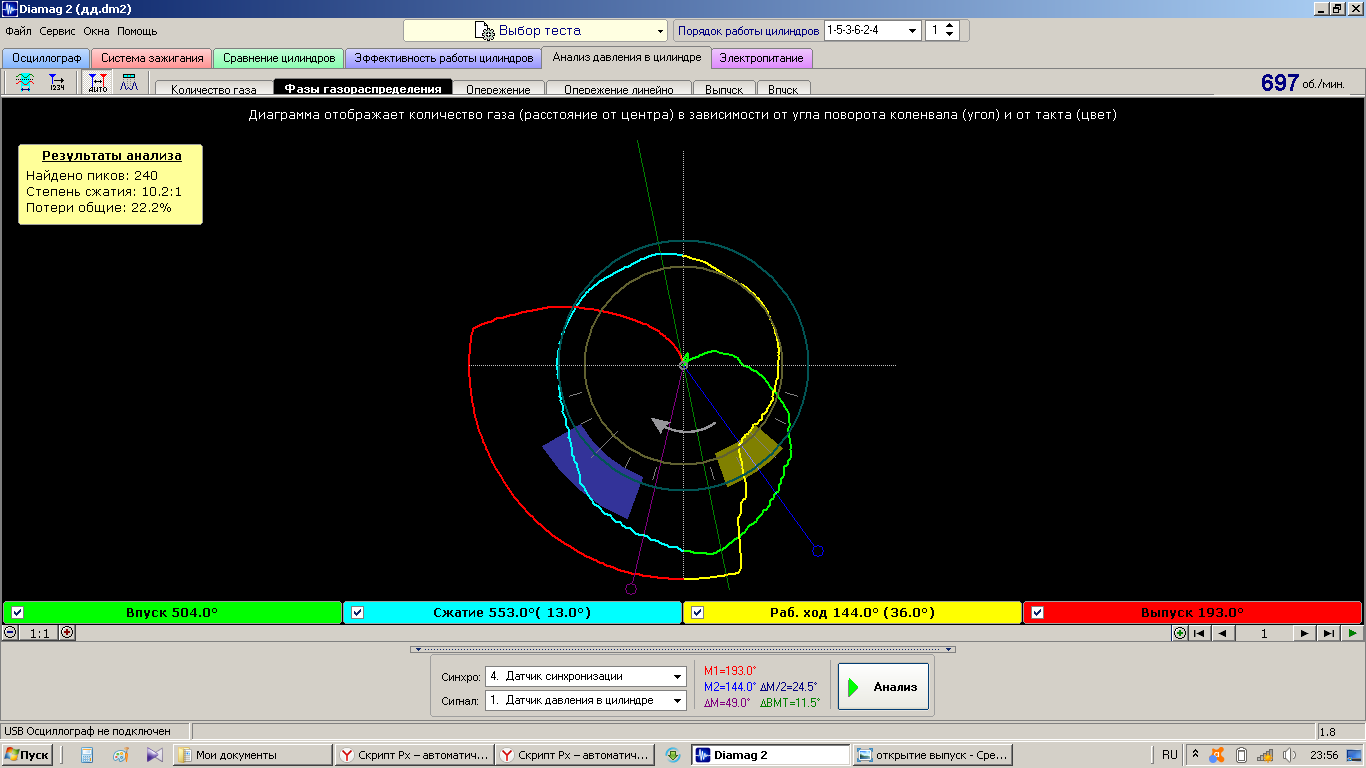Viewport: 1366px width, 768px height.
Task: Click the quick launch Visual Studio icon
Action: pyautogui.click(x=154, y=755)
